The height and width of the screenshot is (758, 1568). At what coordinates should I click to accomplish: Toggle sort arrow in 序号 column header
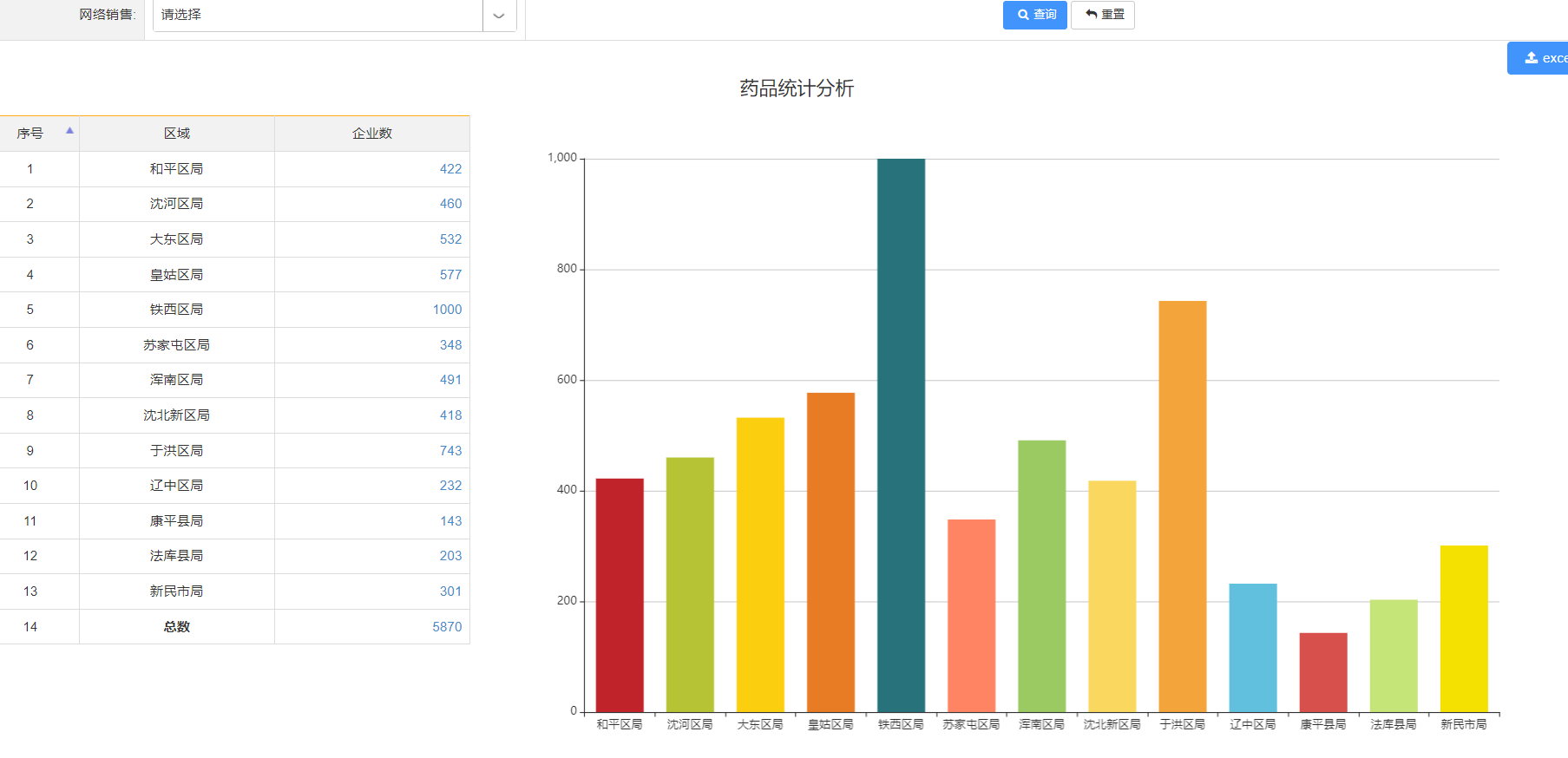coord(69,131)
